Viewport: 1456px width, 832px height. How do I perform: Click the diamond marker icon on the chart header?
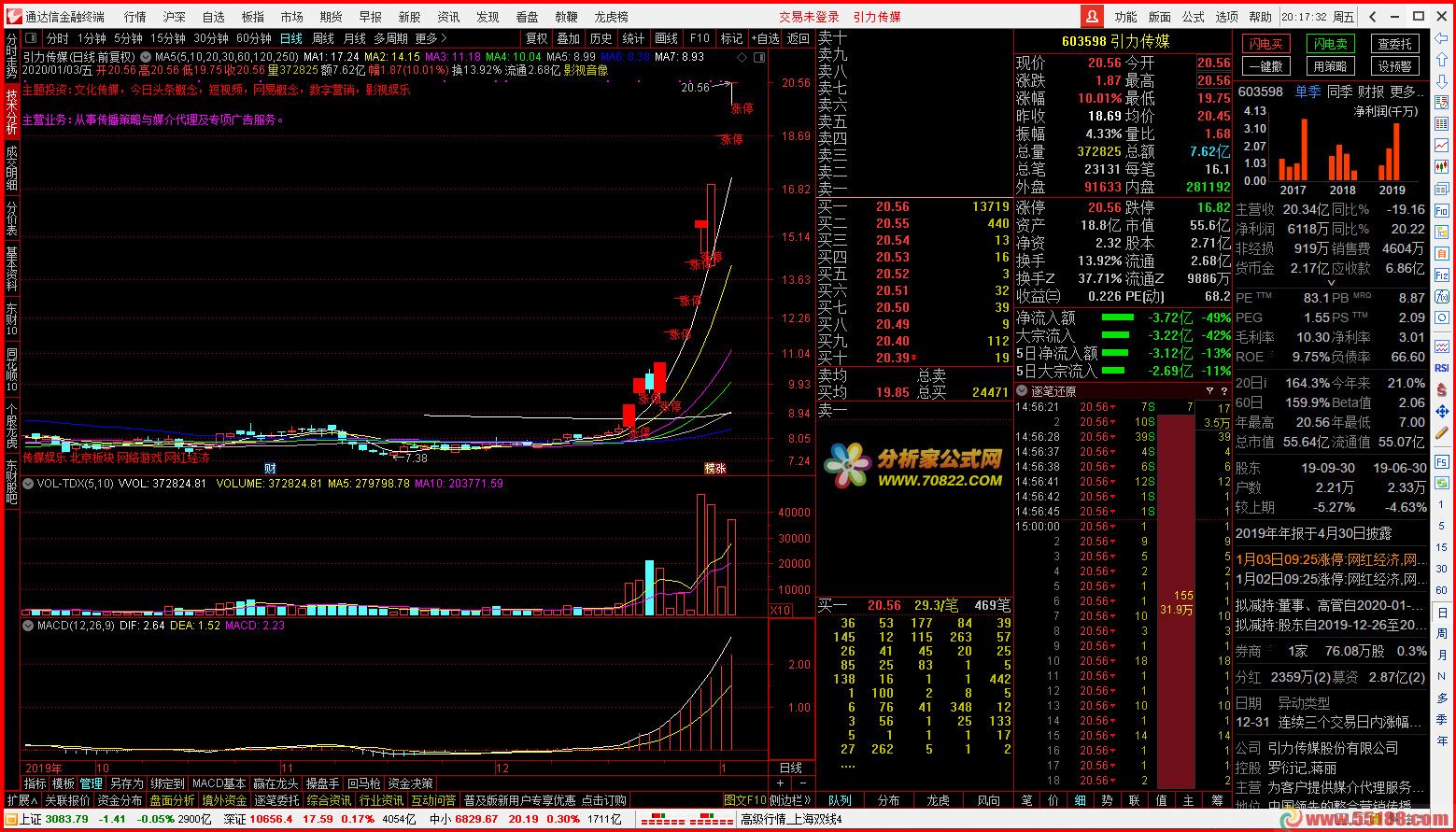click(742, 57)
